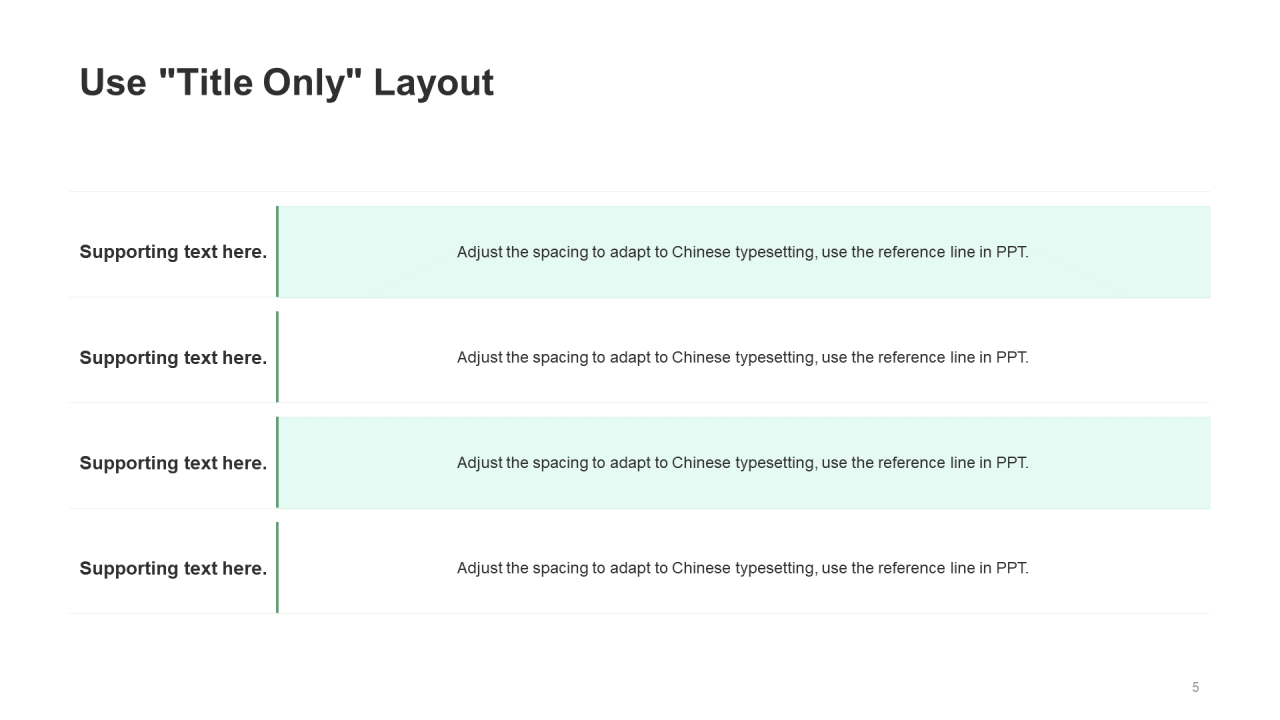Select the green vertical bar in the fourth row
The image size is (1280, 720).
[x=277, y=567]
